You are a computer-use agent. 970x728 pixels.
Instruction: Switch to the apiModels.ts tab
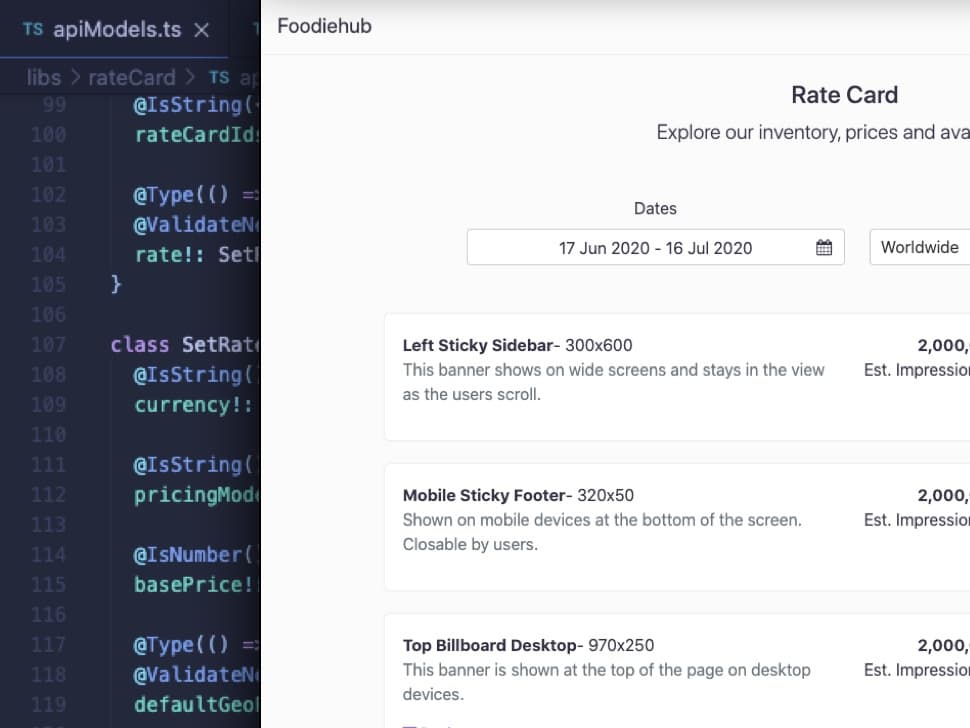pyautogui.click(x=116, y=30)
